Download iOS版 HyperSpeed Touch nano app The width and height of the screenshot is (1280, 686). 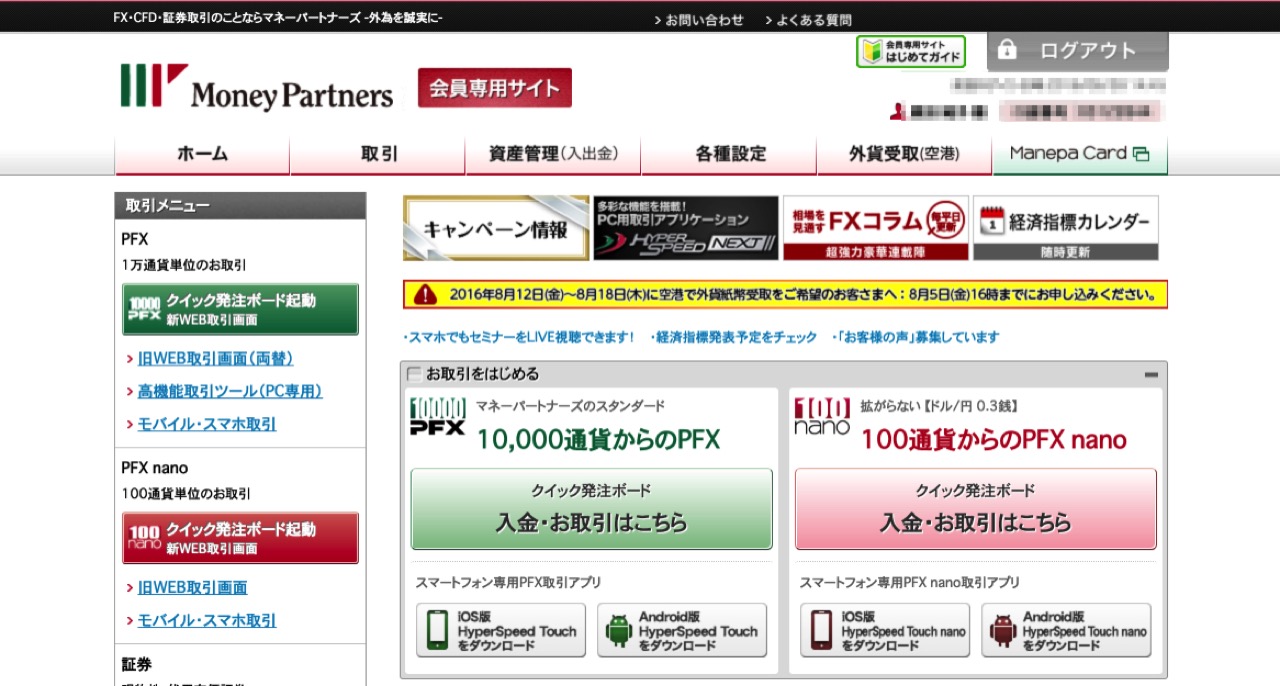click(x=885, y=630)
